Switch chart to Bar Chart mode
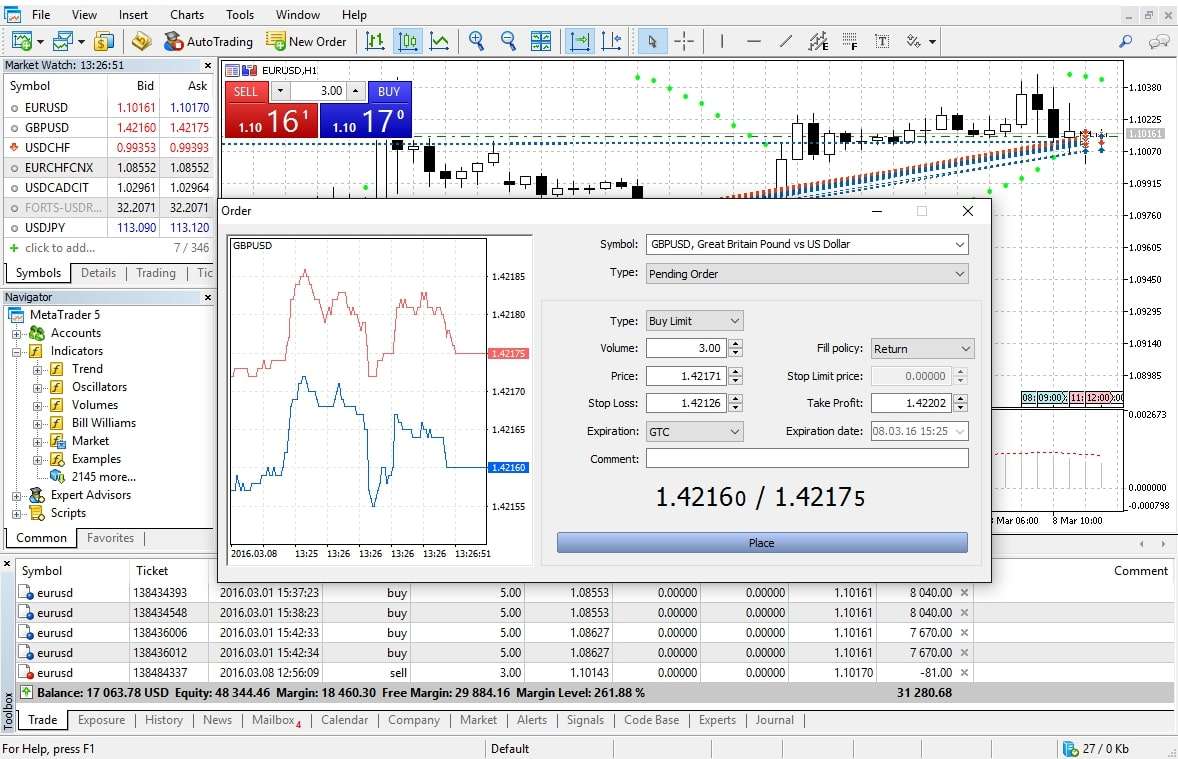Image resolution: width=1178 pixels, height=759 pixels. [375, 41]
